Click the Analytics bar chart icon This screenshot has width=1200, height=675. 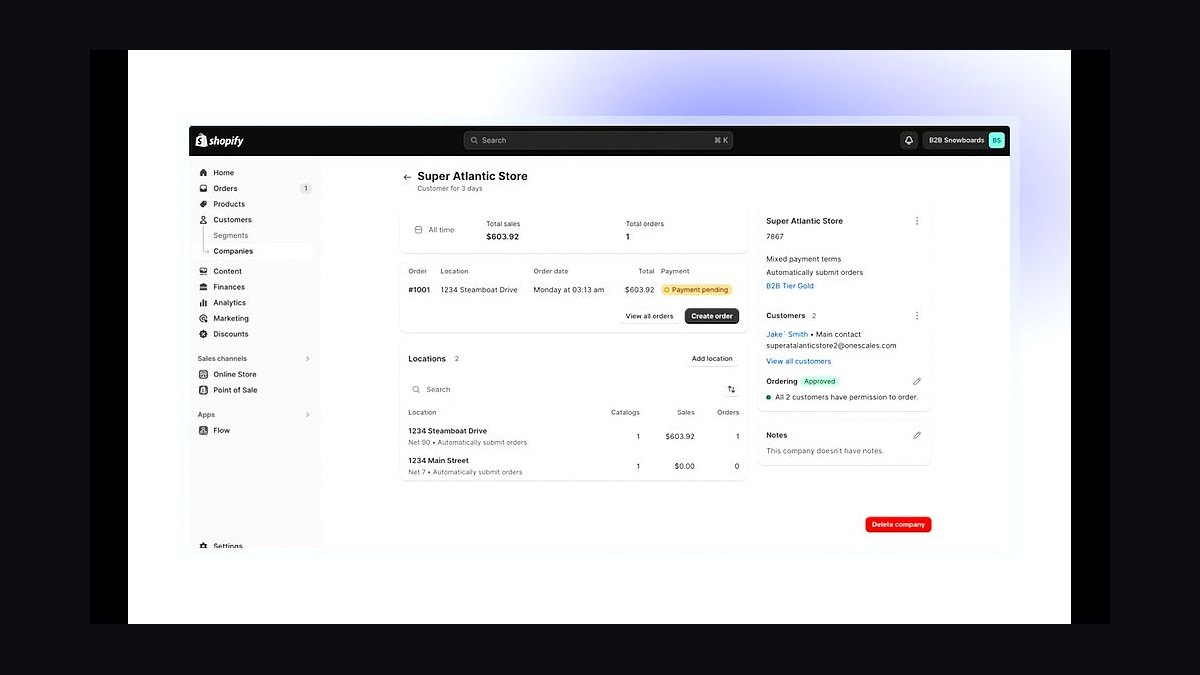click(x=204, y=303)
